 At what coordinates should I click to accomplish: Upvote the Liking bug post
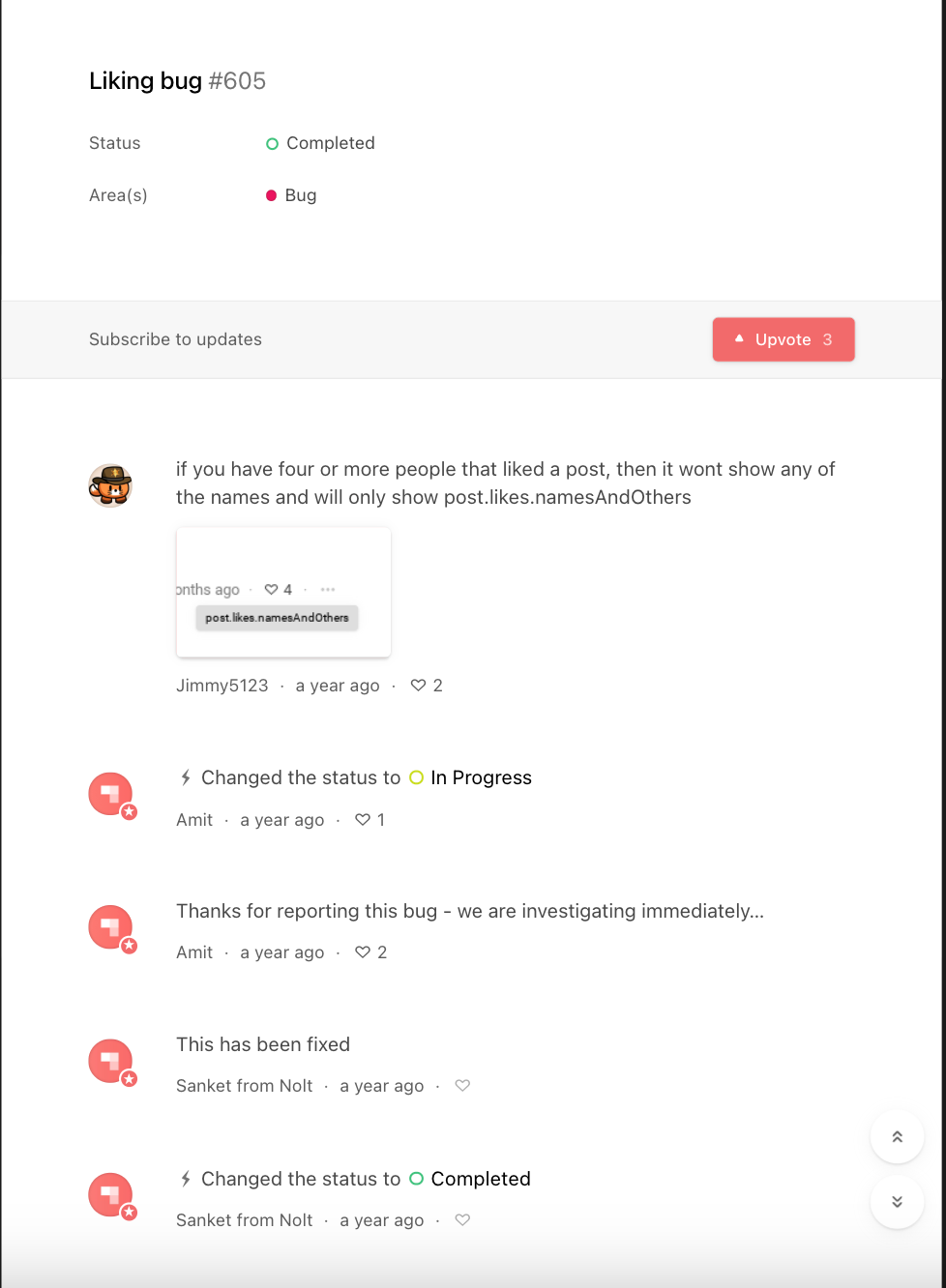(x=783, y=339)
